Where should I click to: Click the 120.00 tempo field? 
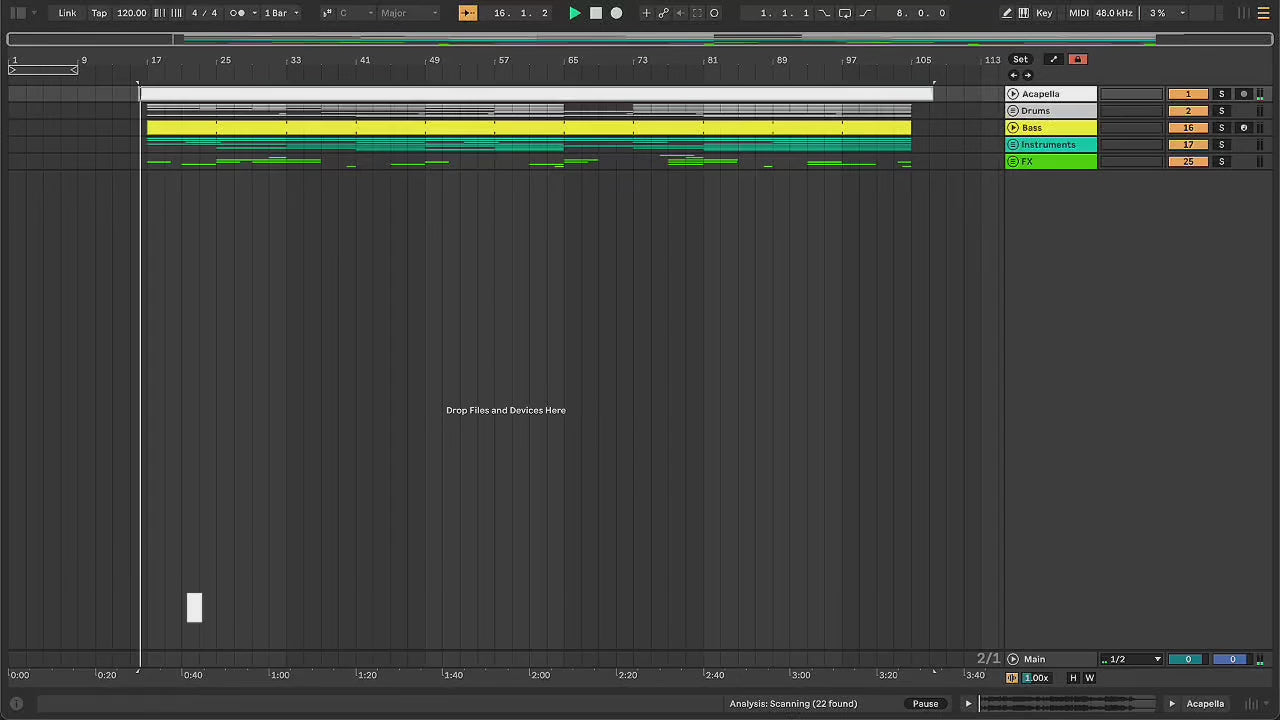[x=131, y=13]
